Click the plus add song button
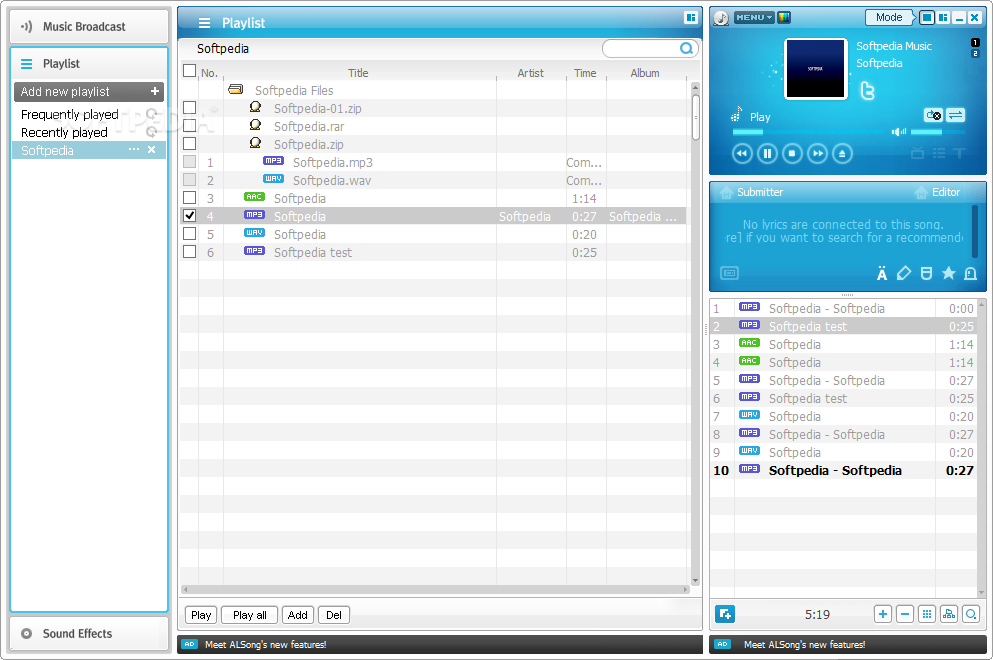 pyautogui.click(x=883, y=614)
